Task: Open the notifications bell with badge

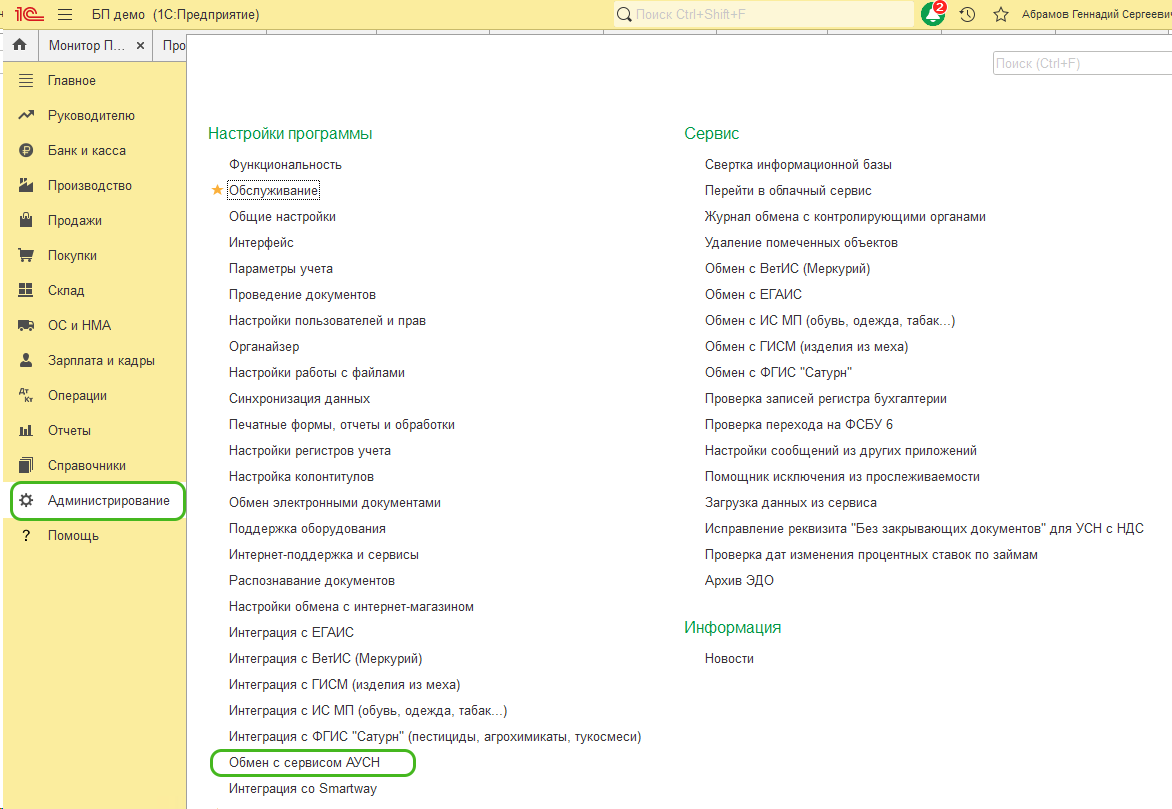Action: click(x=932, y=14)
